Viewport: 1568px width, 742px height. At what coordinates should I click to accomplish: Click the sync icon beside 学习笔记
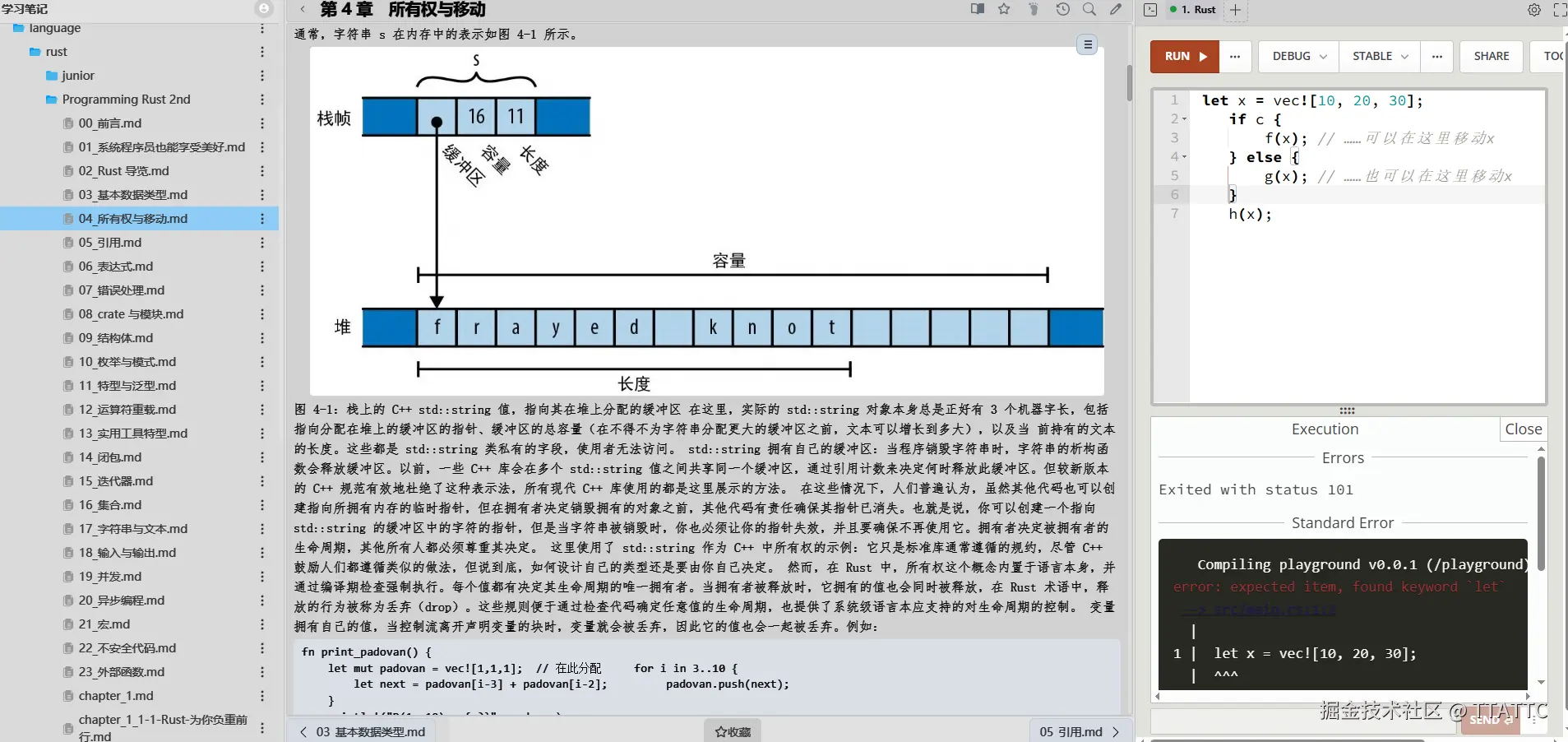click(263, 8)
